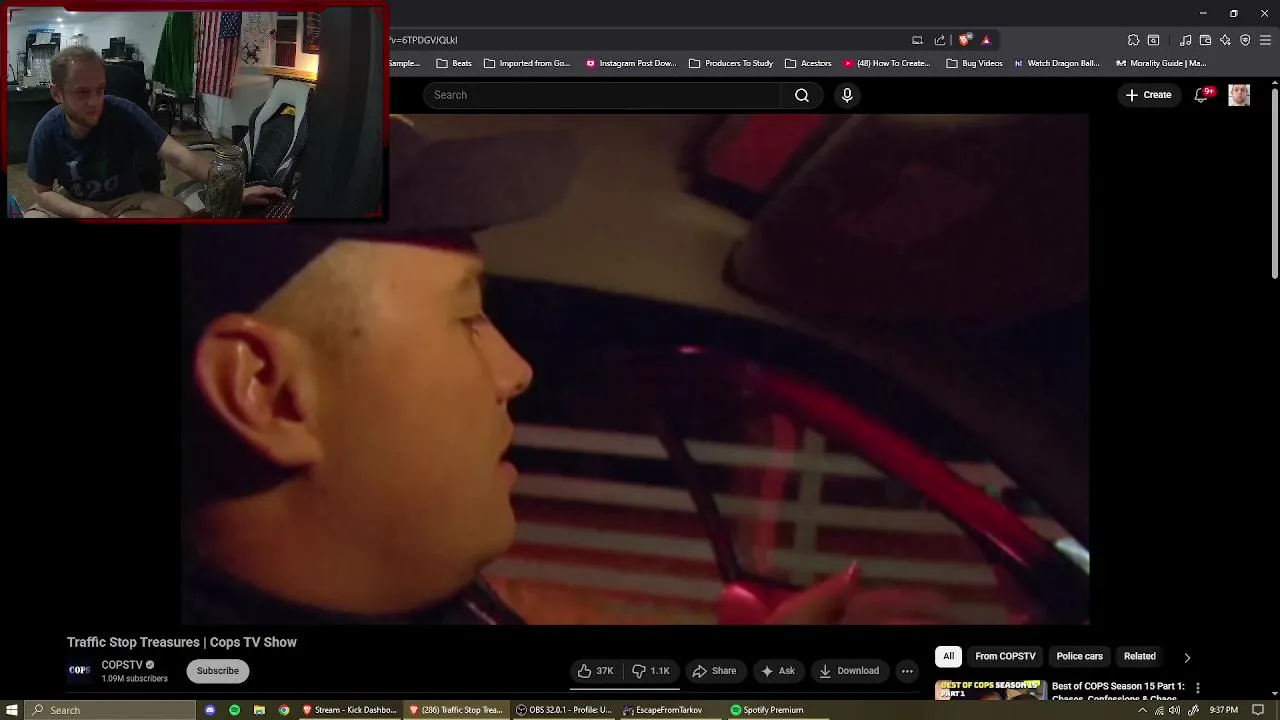Click Create button on YouTube header
Image resolution: width=1280 pixels, height=720 pixels.
tap(1148, 95)
